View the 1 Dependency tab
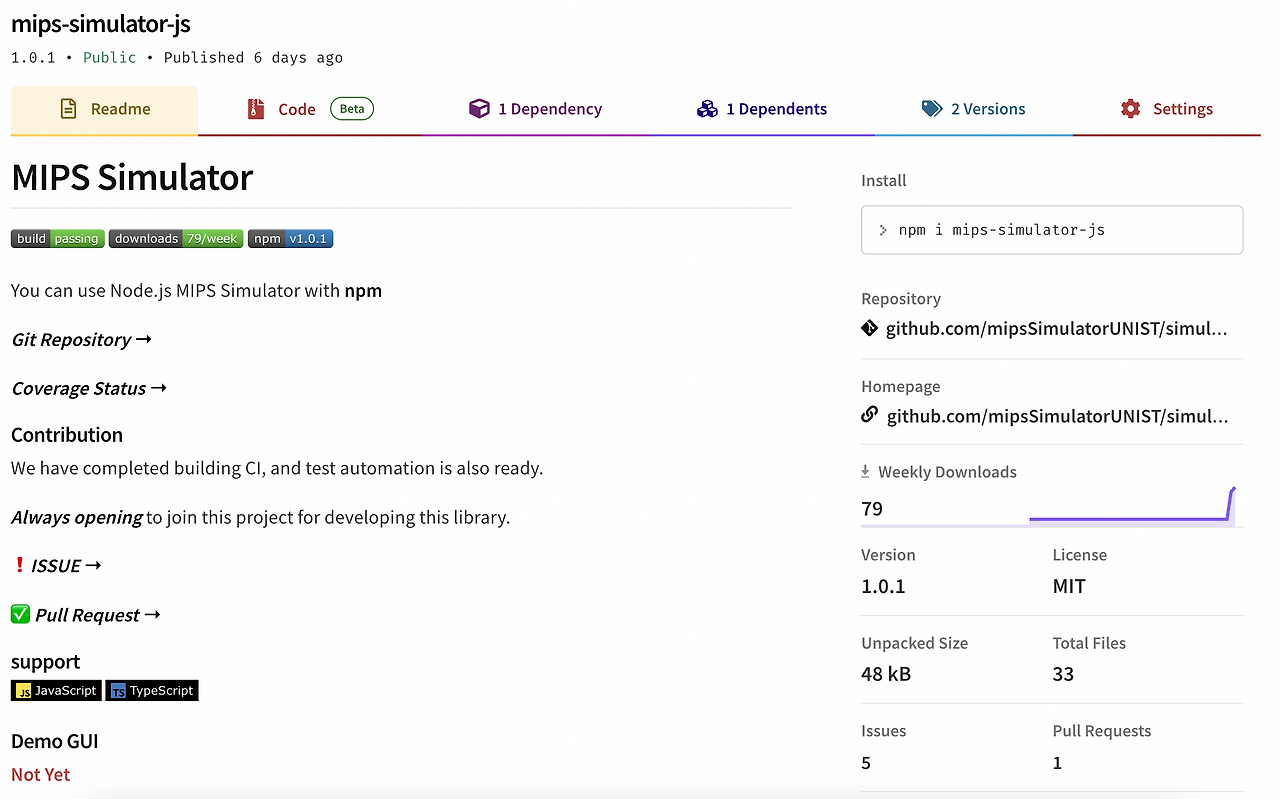Viewport: 1280px width, 799px height. tap(535, 109)
